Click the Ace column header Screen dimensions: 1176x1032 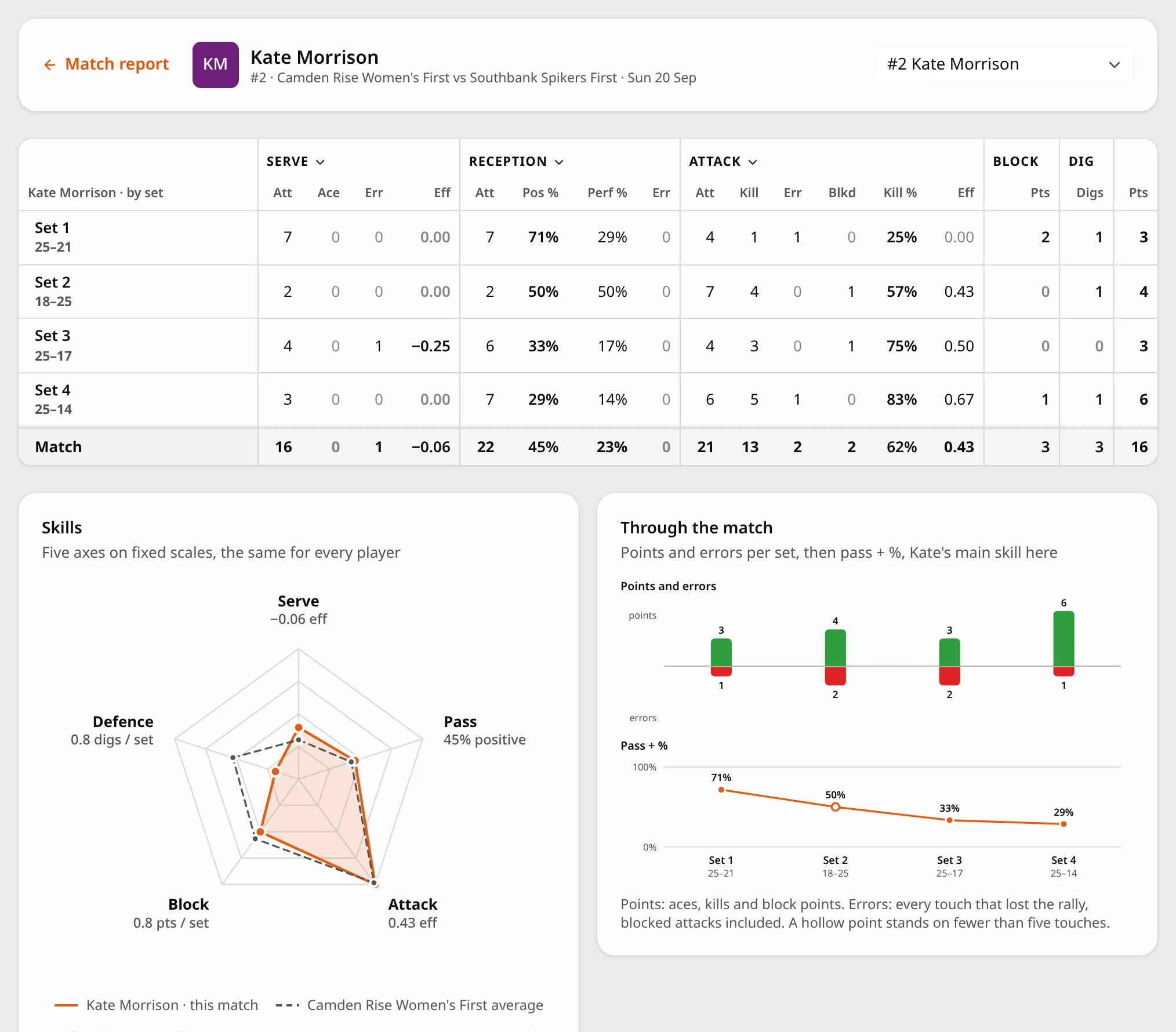328,193
